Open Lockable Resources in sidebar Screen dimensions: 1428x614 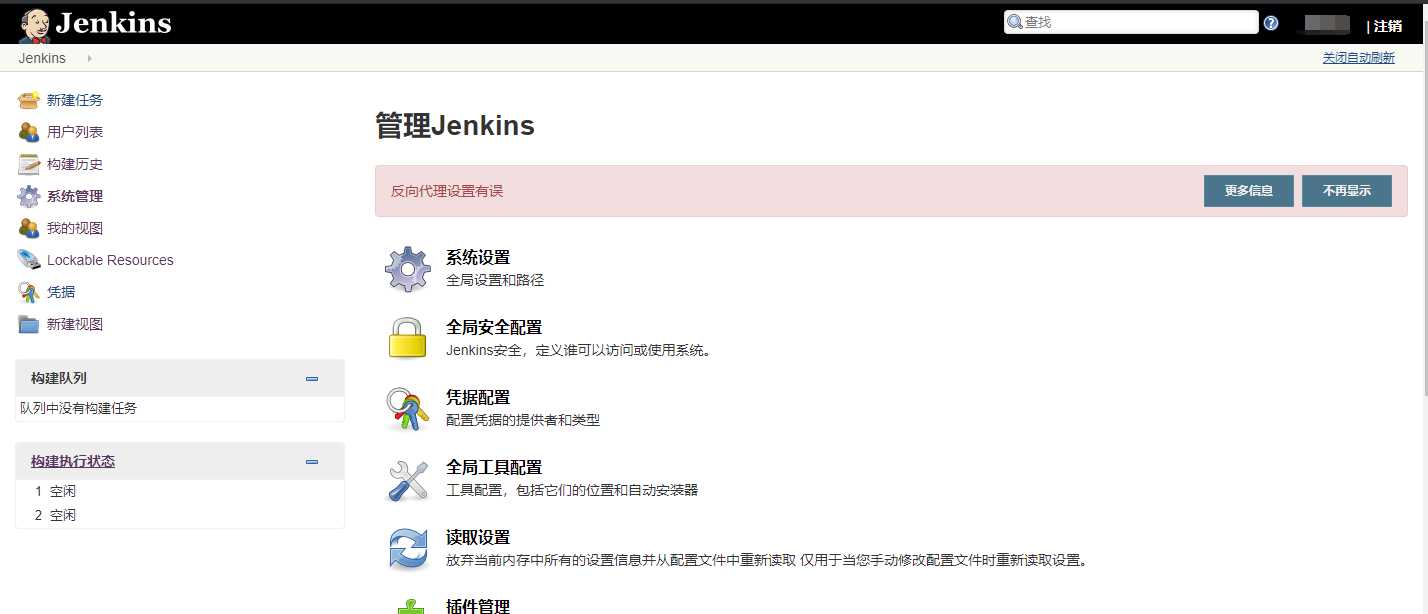click(110, 260)
